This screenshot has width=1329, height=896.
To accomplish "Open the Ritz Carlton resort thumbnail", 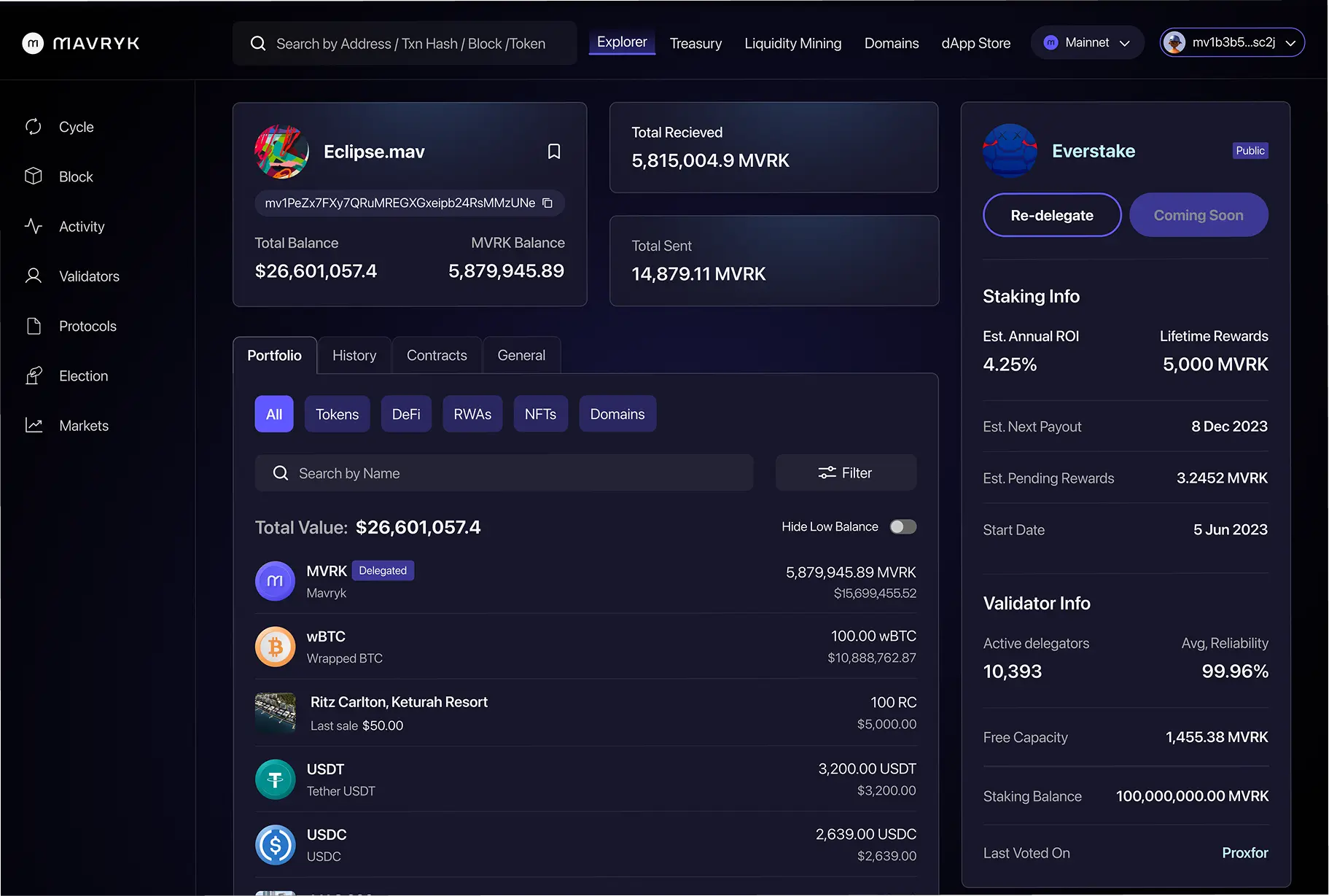I will [x=276, y=712].
